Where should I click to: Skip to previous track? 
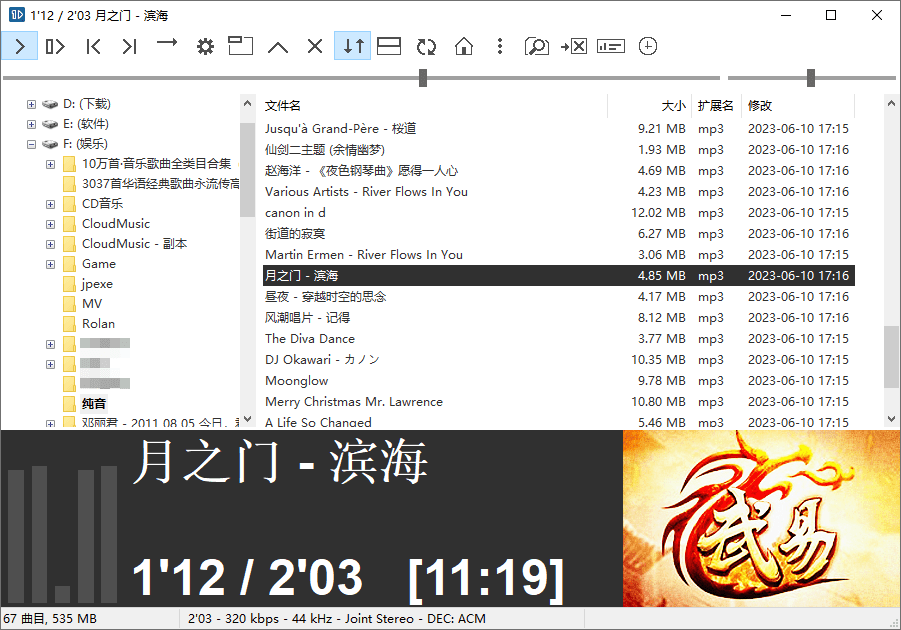pos(93,46)
